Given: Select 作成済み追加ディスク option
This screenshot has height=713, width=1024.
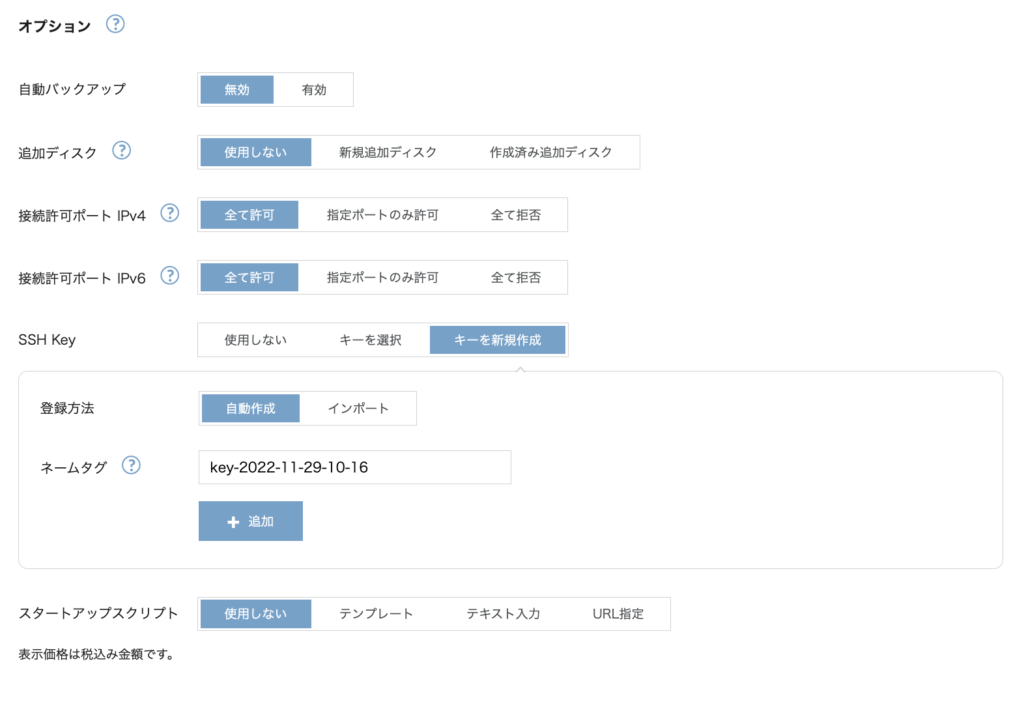Looking at the screenshot, I should pos(551,152).
